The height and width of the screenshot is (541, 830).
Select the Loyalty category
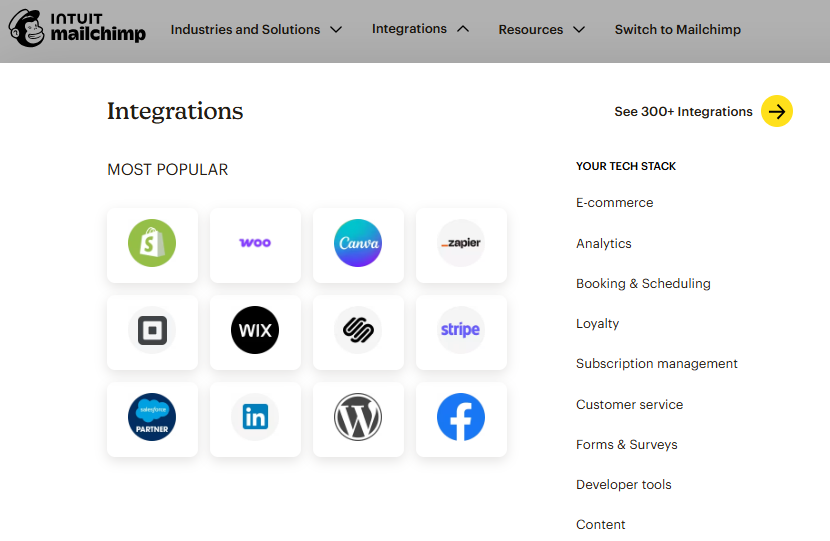click(x=597, y=324)
